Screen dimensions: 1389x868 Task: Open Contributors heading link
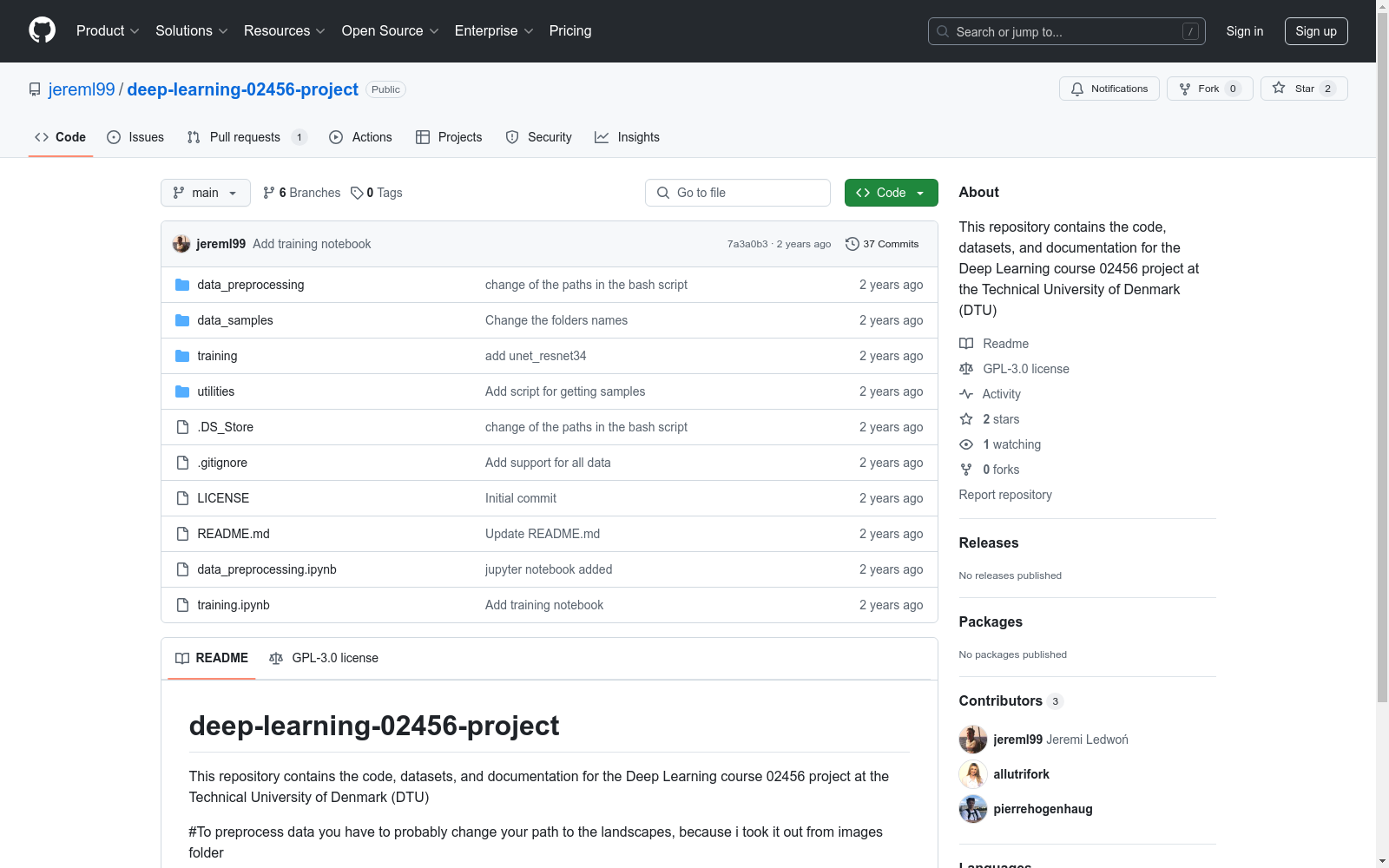[1010, 700]
